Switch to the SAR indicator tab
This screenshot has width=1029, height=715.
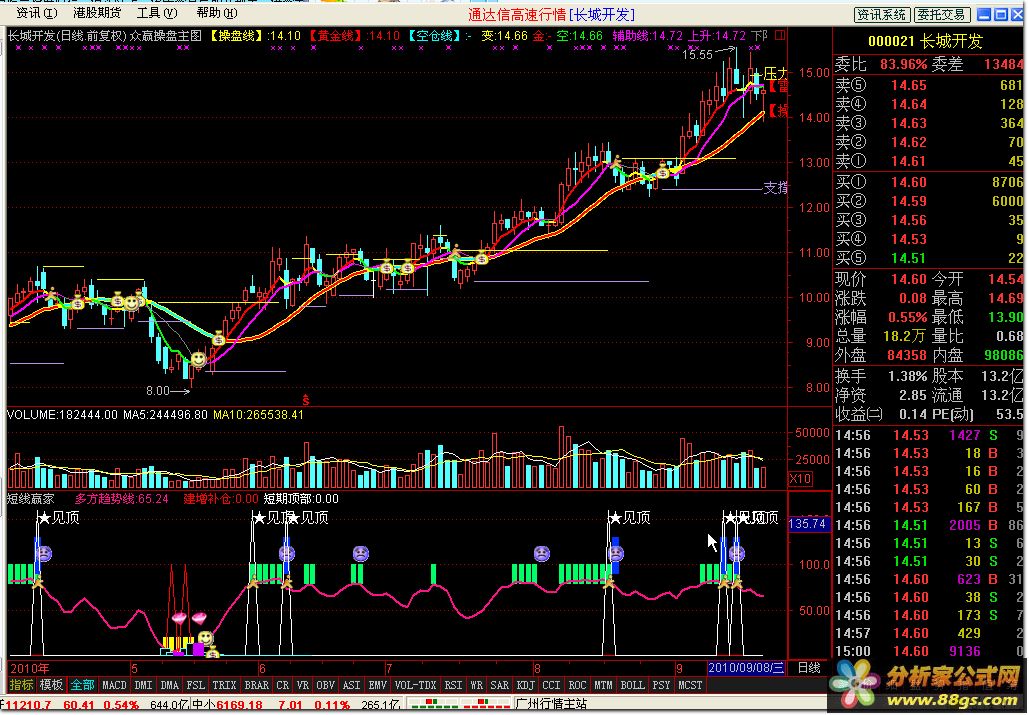pos(500,685)
